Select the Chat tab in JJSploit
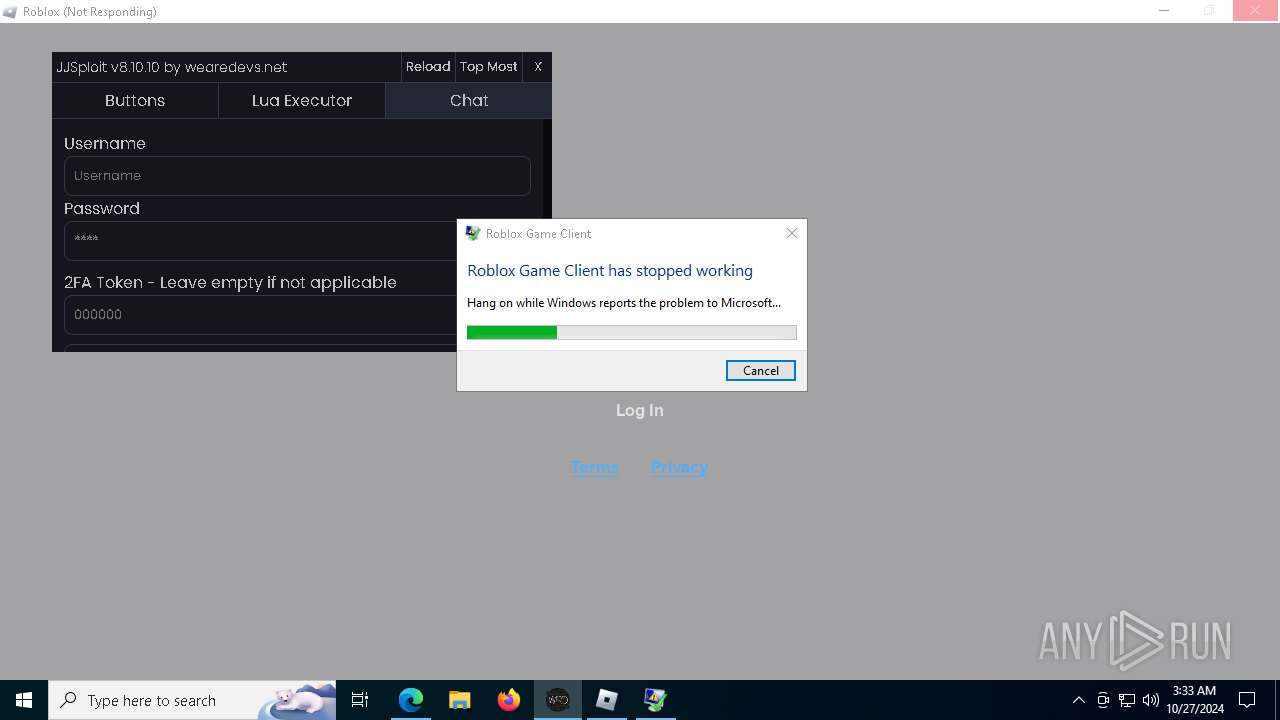Image resolution: width=1280 pixels, height=720 pixels. 468,100
